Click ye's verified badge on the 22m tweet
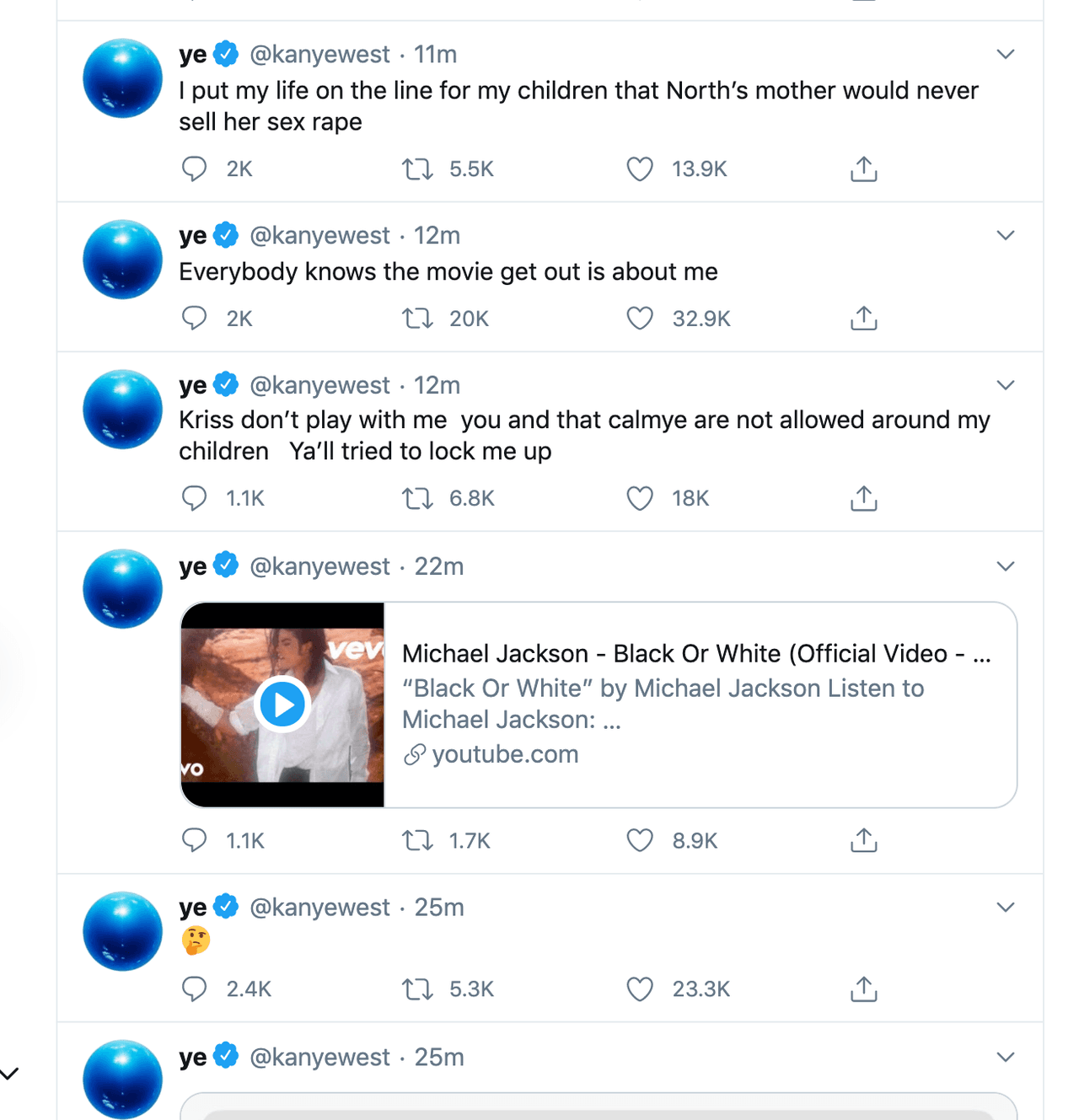Image resolution: width=1079 pixels, height=1120 pixels. (x=226, y=565)
